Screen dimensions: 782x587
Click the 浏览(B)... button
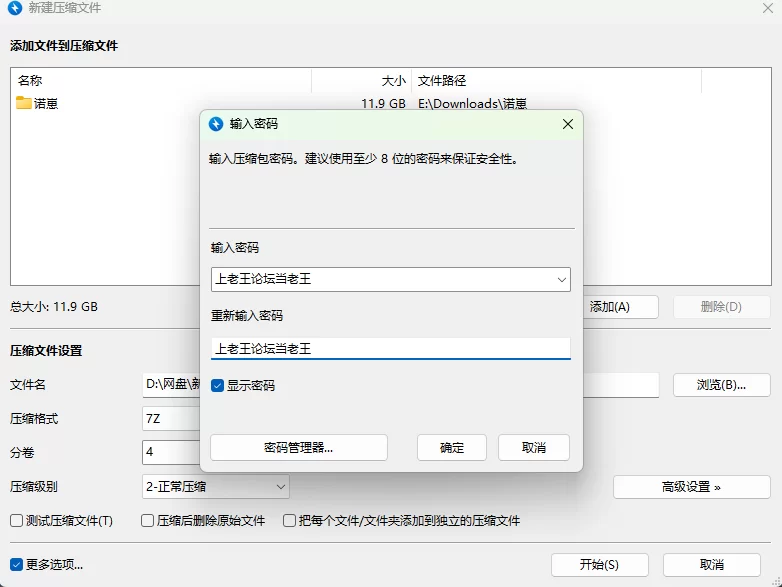tap(722, 385)
